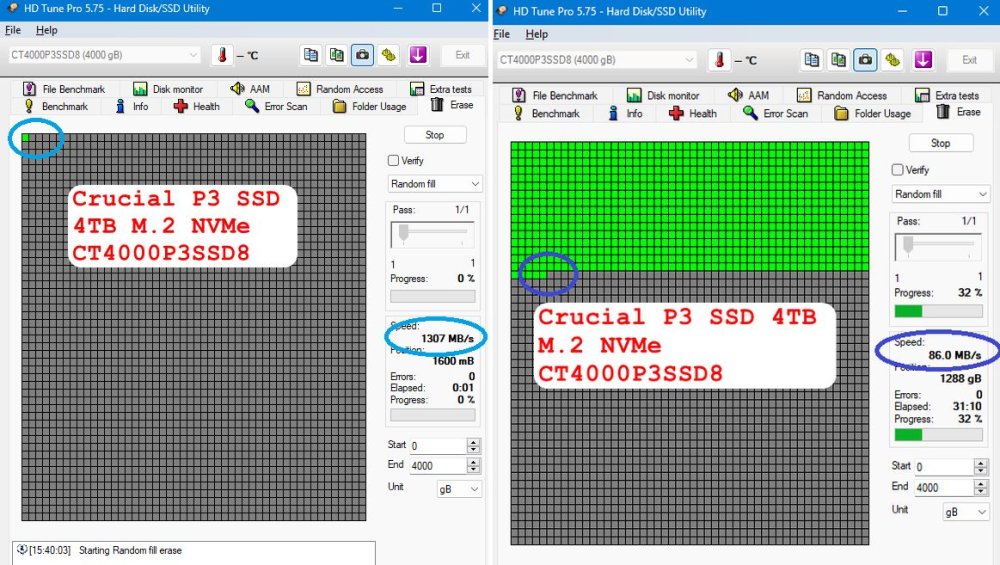The width and height of the screenshot is (1000, 565).
Task: Open drive selector dropdown in right window
Action: tap(596, 60)
